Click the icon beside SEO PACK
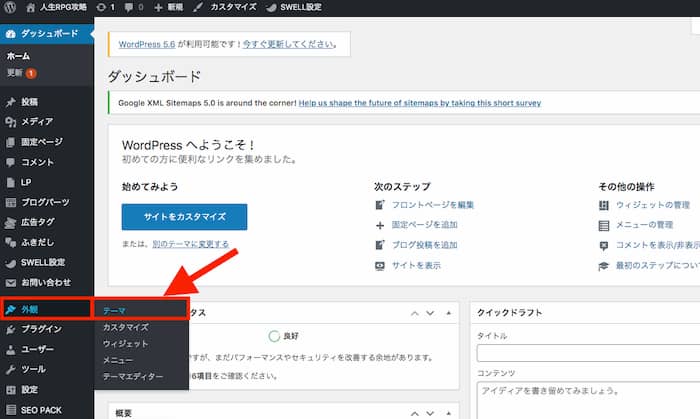This screenshot has height=419, width=700. 11,410
